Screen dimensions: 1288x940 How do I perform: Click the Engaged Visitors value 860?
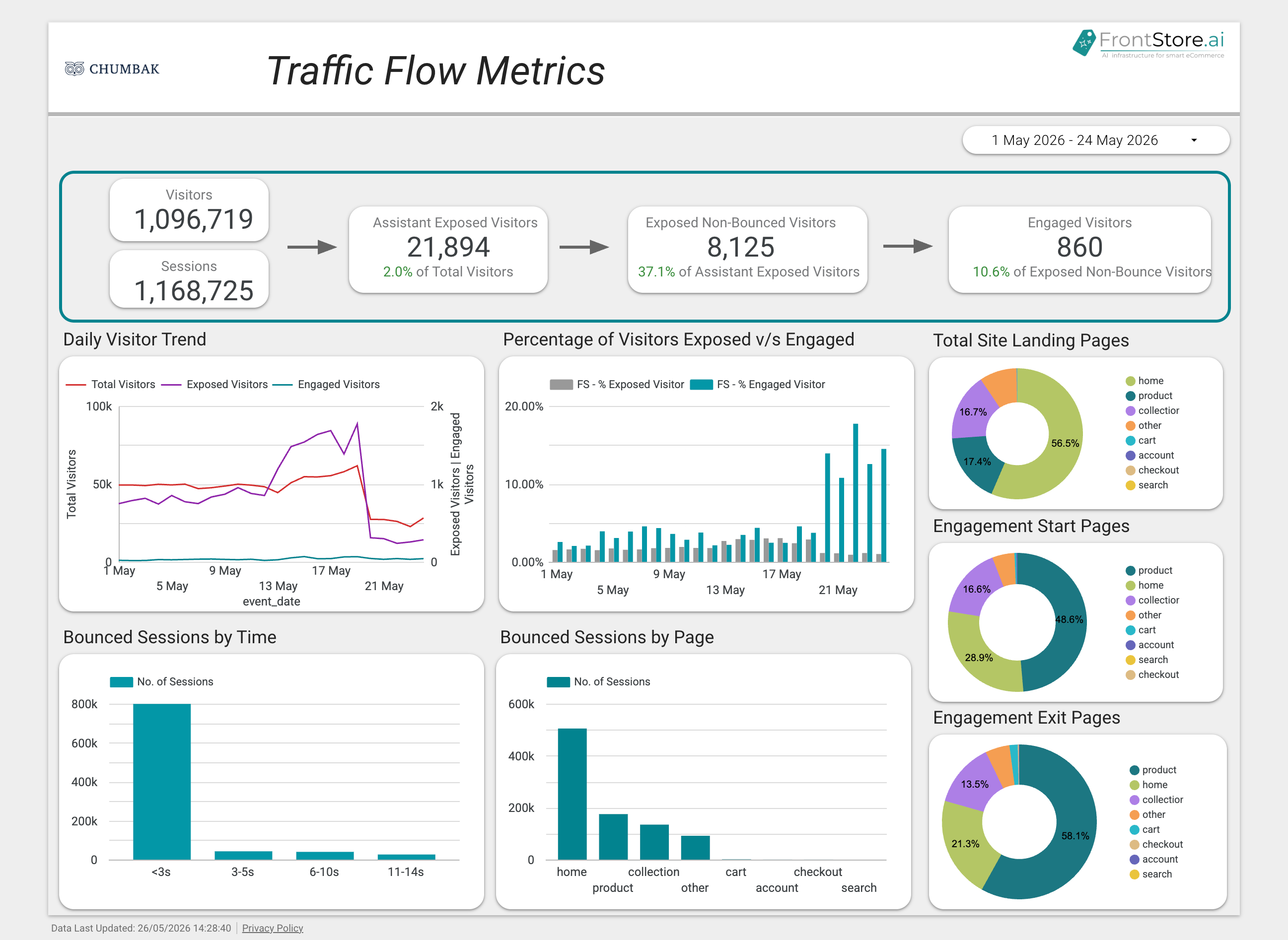pos(1079,247)
